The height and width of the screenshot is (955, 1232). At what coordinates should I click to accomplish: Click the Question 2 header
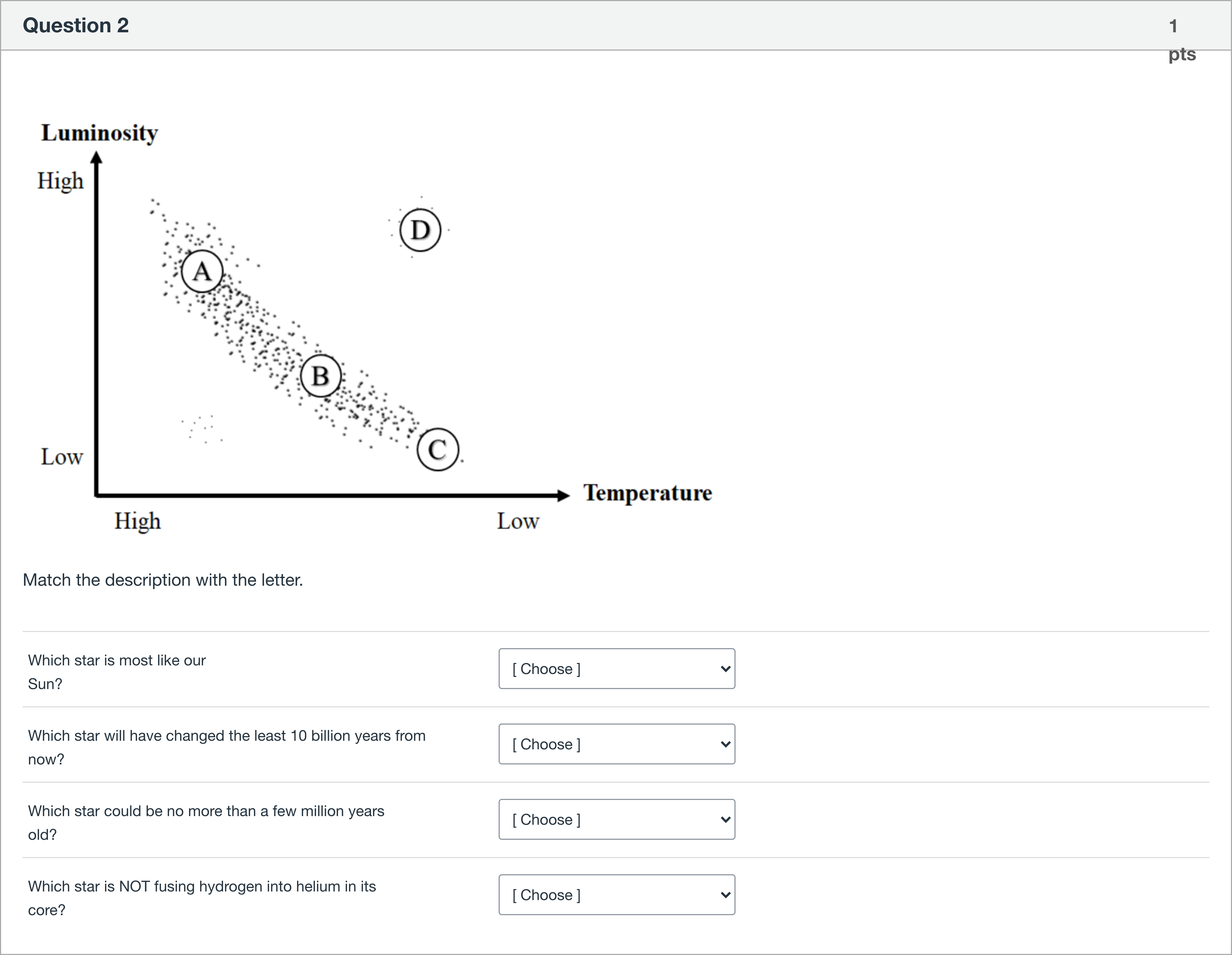coord(76,25)
